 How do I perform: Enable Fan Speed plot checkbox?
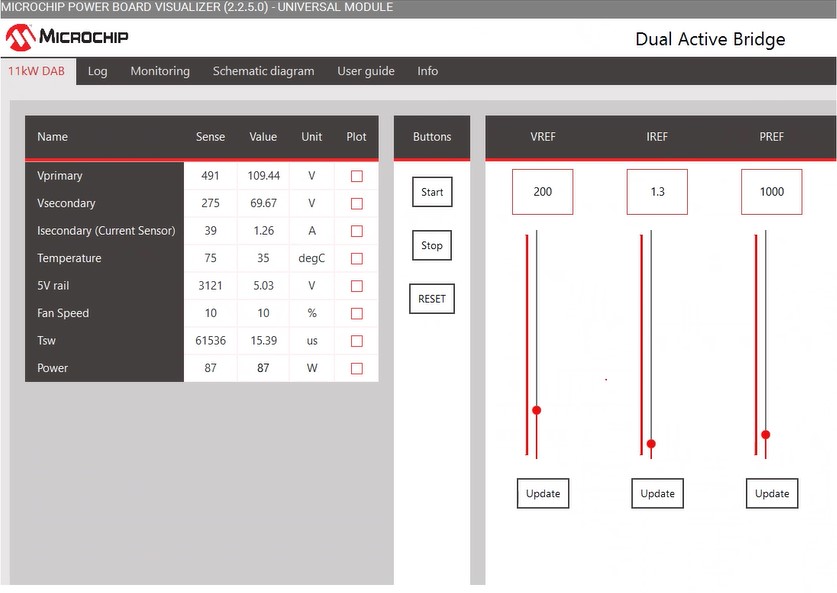point(357,313)
